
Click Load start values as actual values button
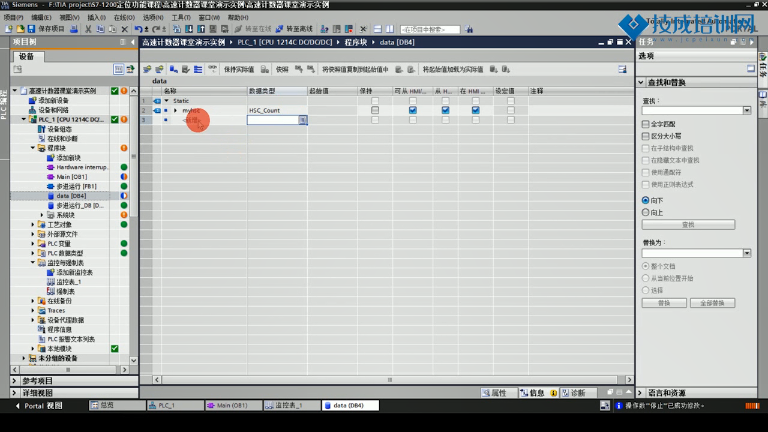tap(453, 70)
